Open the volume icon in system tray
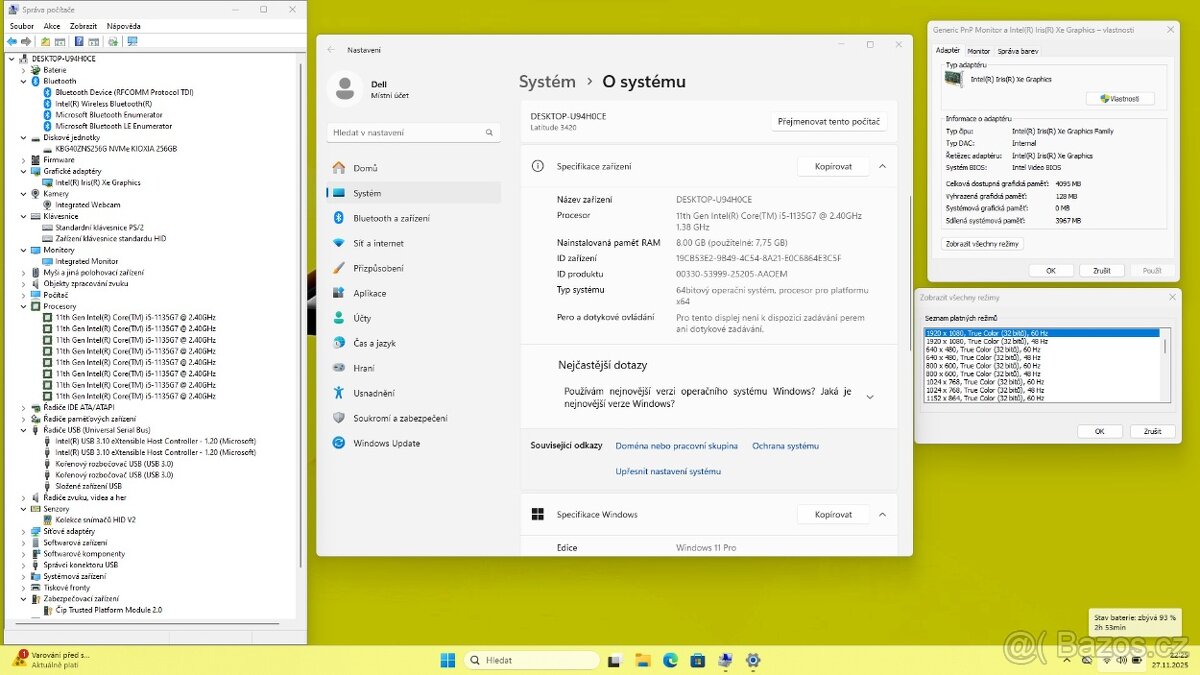This screenshot has width=1200, height=675. point(1120,660)
